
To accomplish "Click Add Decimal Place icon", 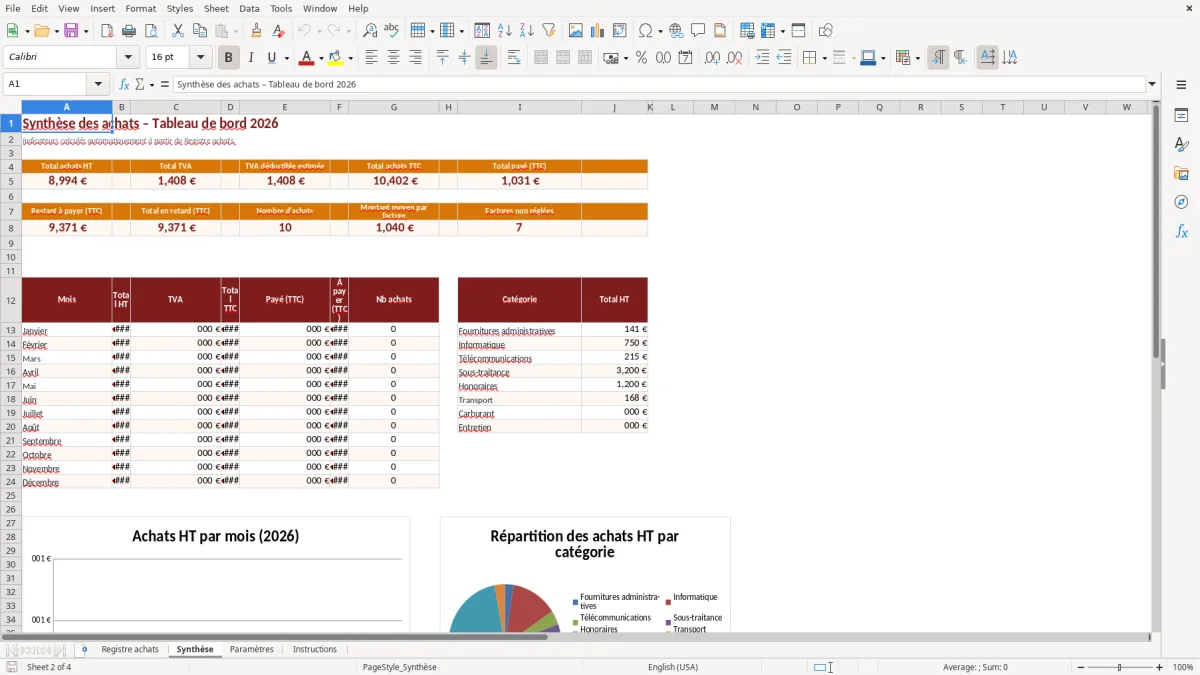I will point(712,58).
